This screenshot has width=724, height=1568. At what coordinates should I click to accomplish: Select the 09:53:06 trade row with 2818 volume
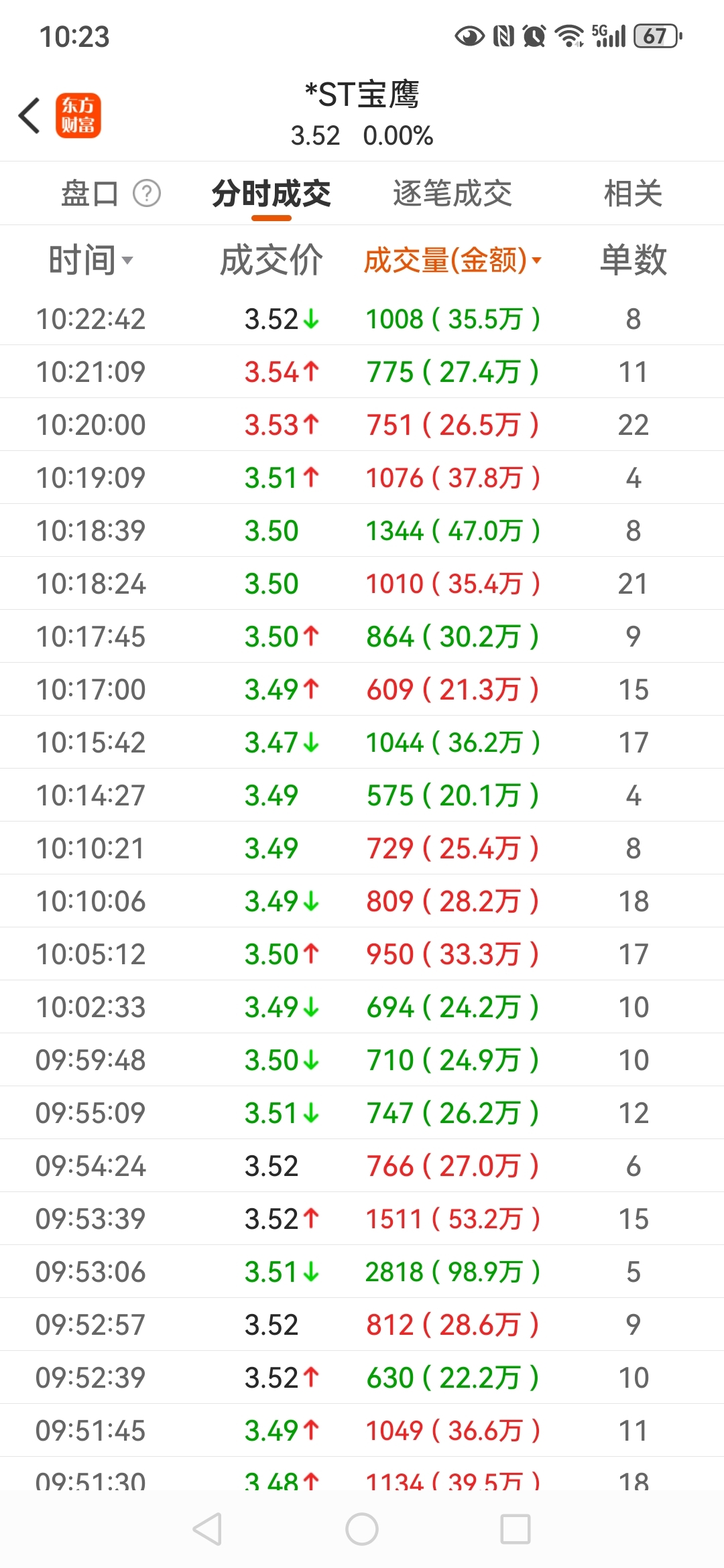pos(362,1272)
